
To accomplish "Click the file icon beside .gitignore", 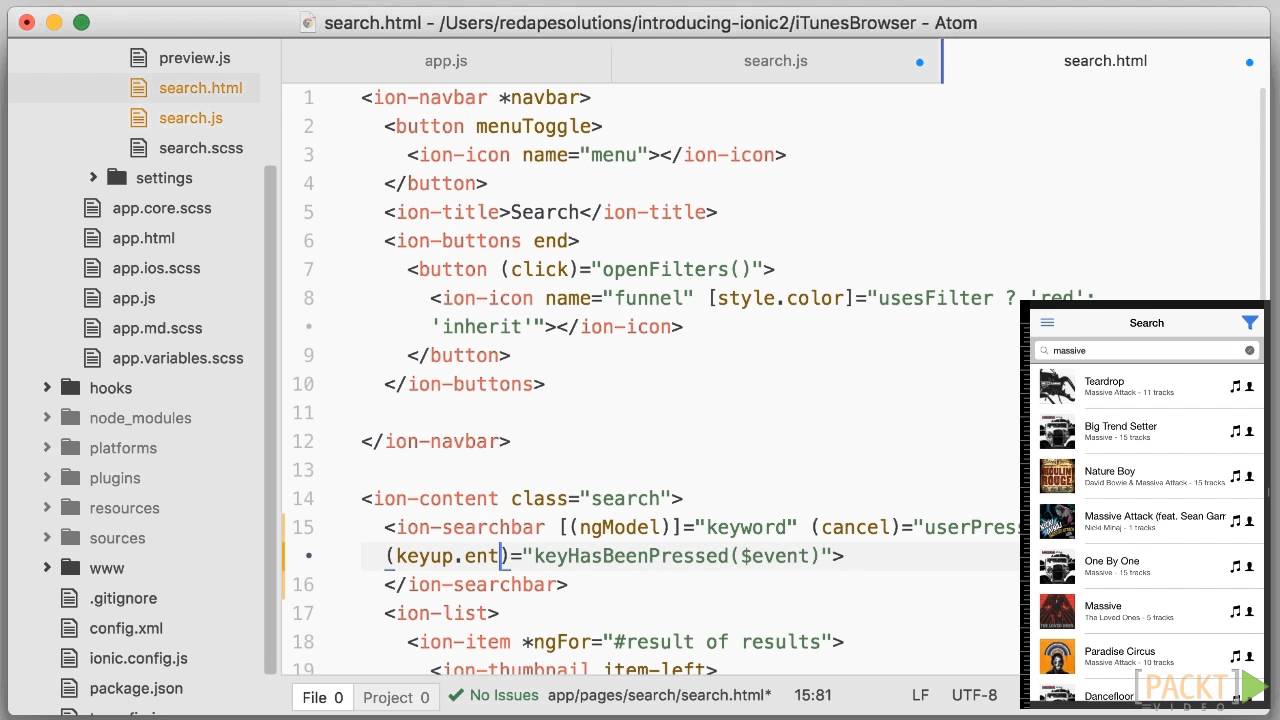I will tap(69, 598).
